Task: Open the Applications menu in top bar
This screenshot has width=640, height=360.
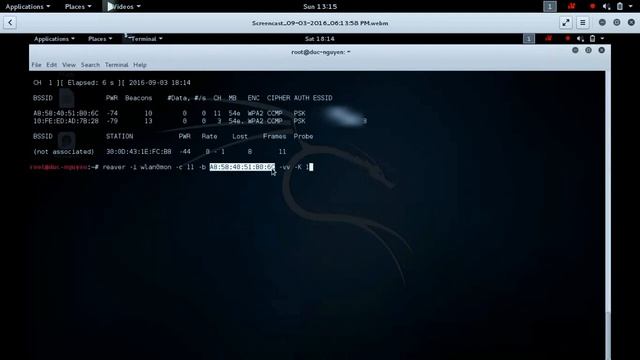Action: click(27, 7)
